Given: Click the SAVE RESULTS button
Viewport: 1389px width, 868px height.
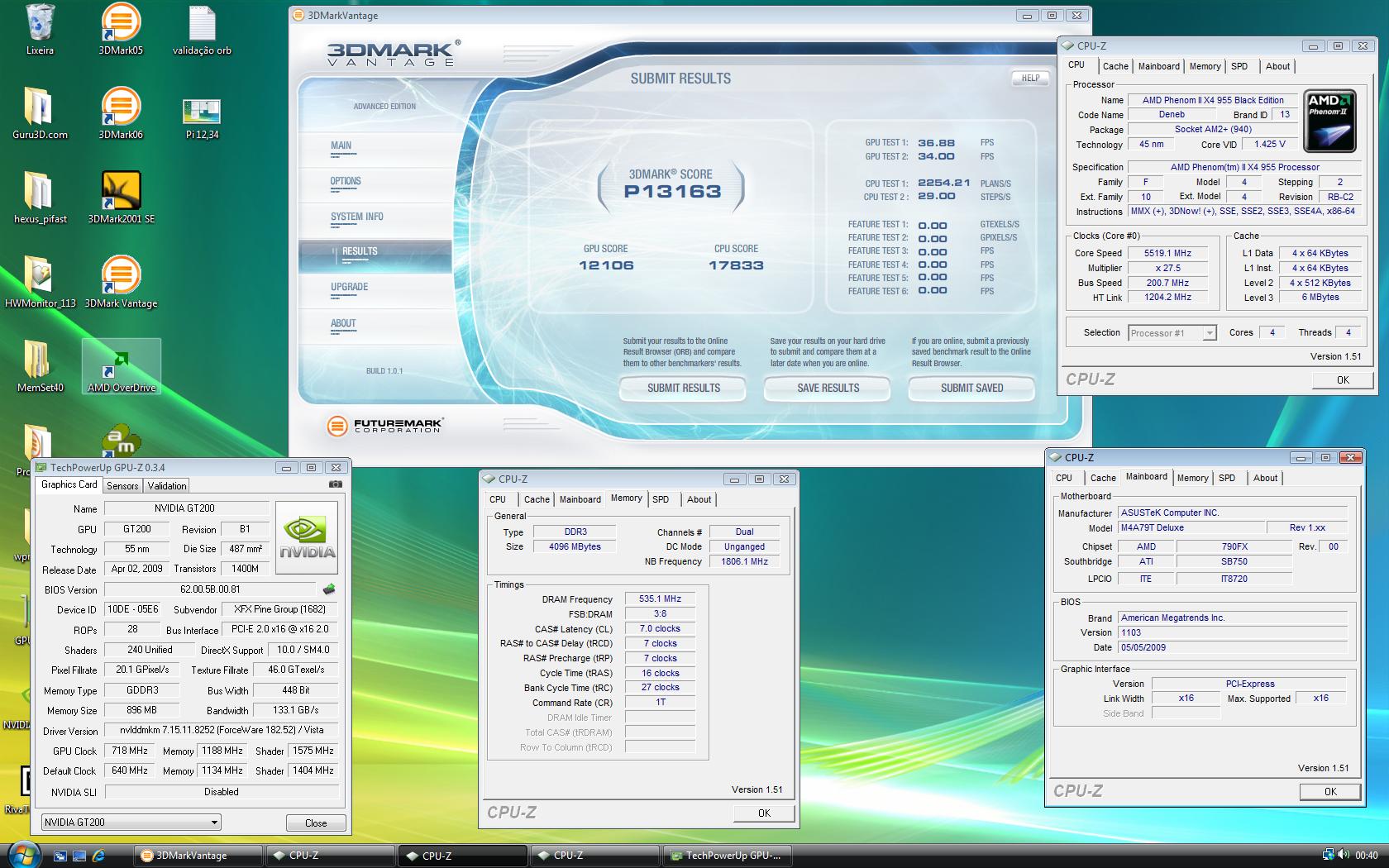Looking at the screenshot, I should 828,388.
